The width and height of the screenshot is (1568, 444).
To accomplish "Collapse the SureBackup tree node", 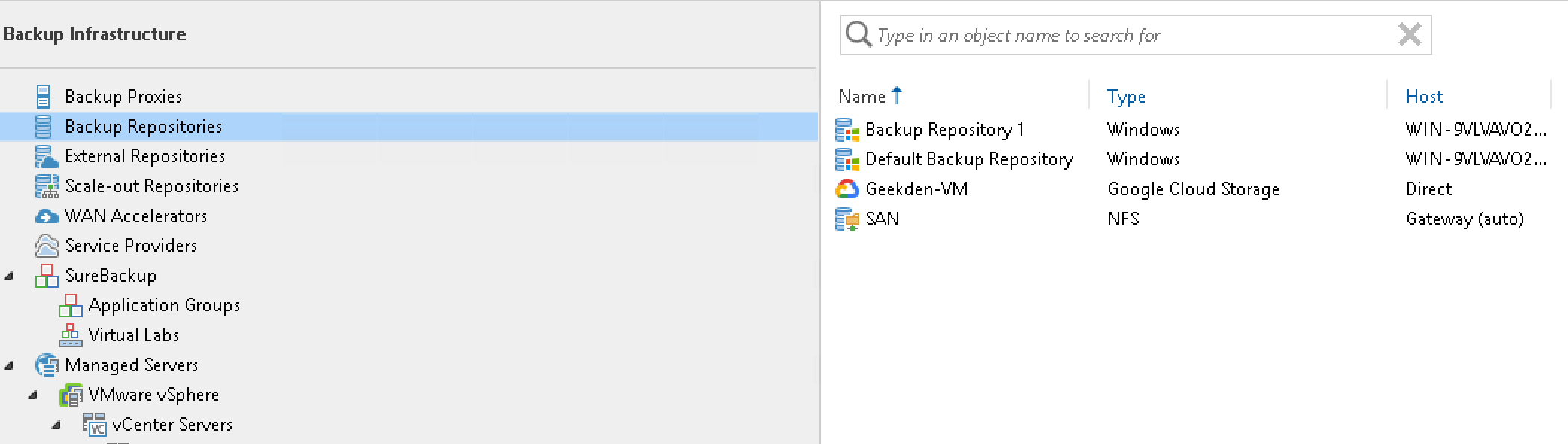I will [9, 276].
